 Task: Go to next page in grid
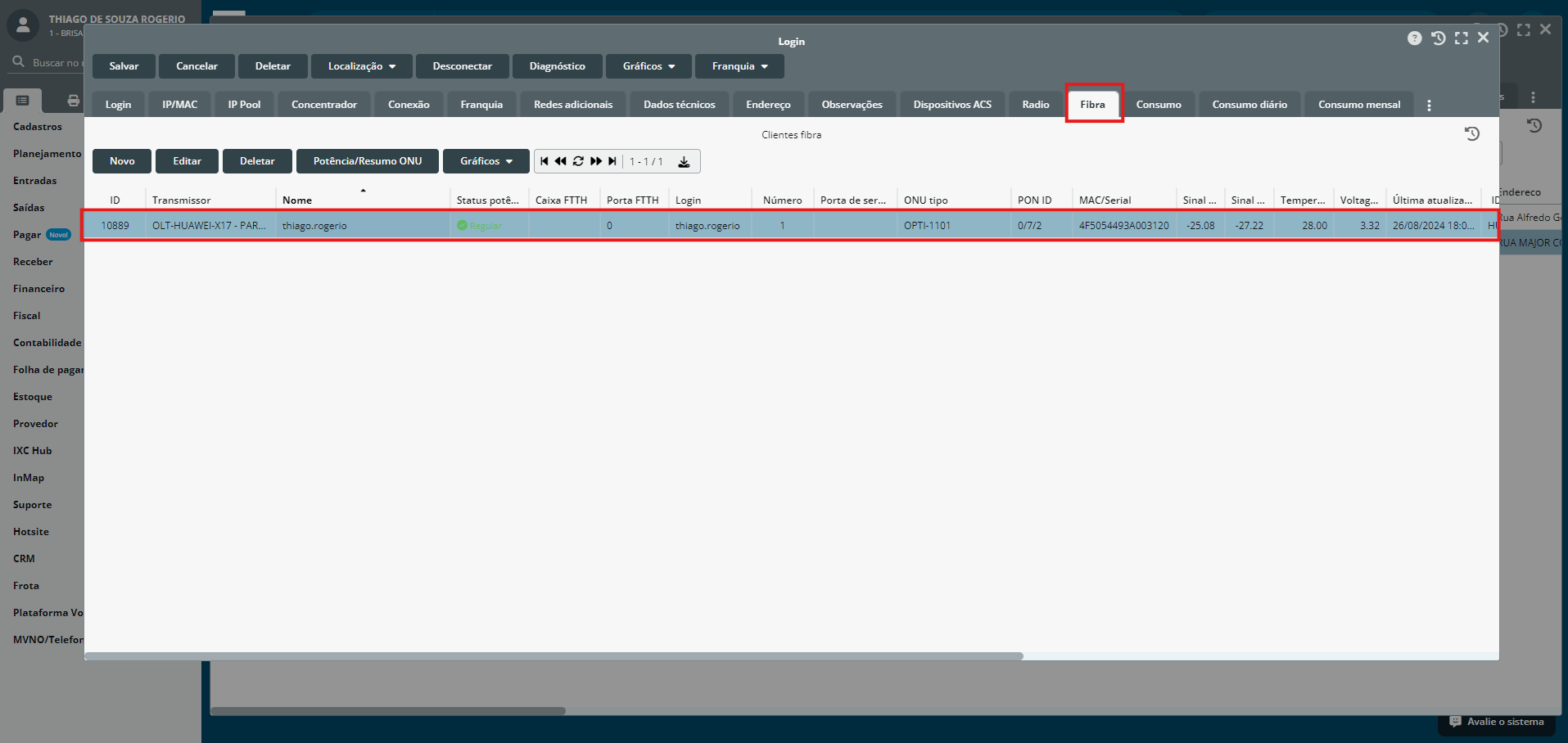click(x=596, y=161)
